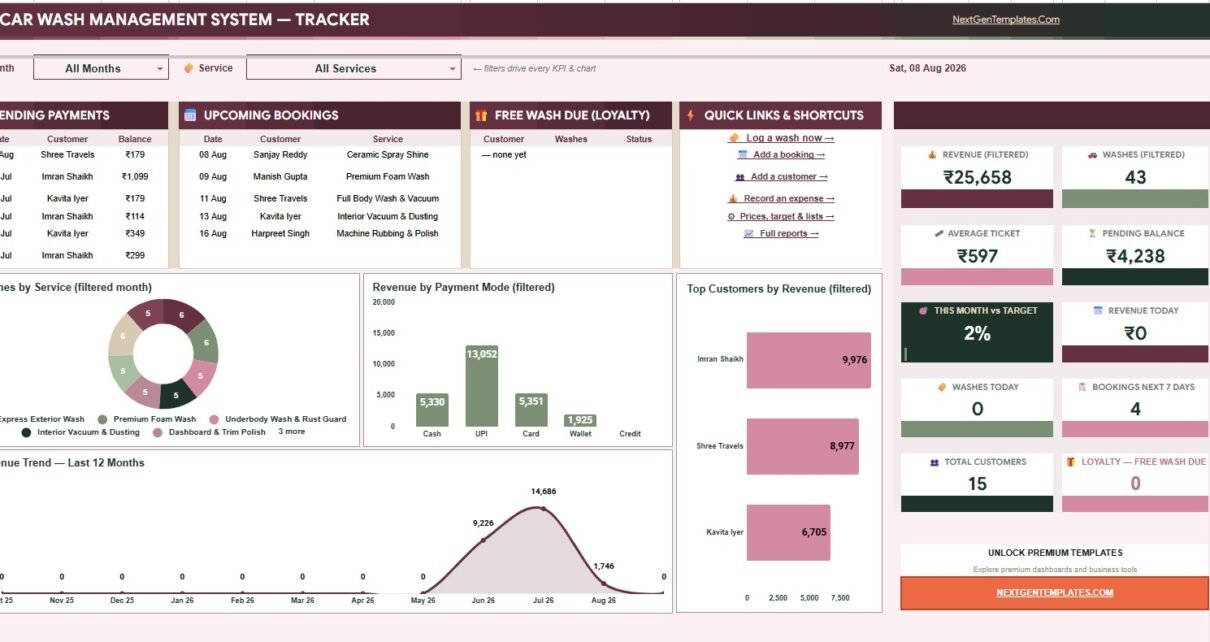
Task: Click the calendar icon beside Upcoming Bookings
Action: point(190,115)
